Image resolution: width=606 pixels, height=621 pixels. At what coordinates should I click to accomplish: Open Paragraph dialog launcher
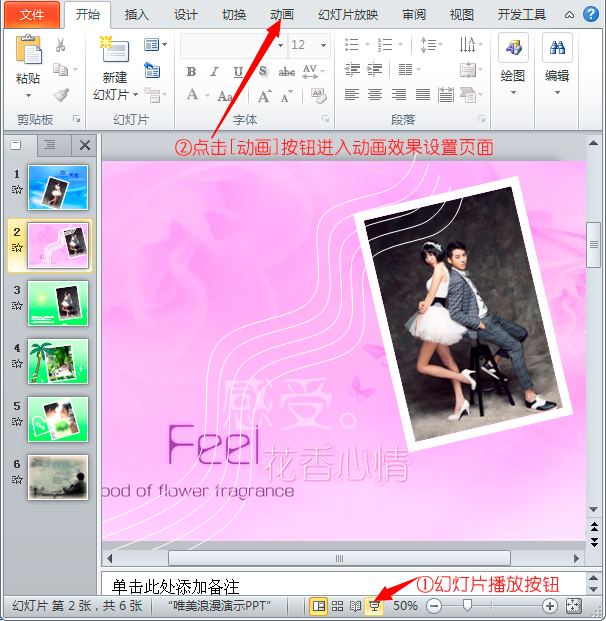pyautogui.click(x=481, y=118)
